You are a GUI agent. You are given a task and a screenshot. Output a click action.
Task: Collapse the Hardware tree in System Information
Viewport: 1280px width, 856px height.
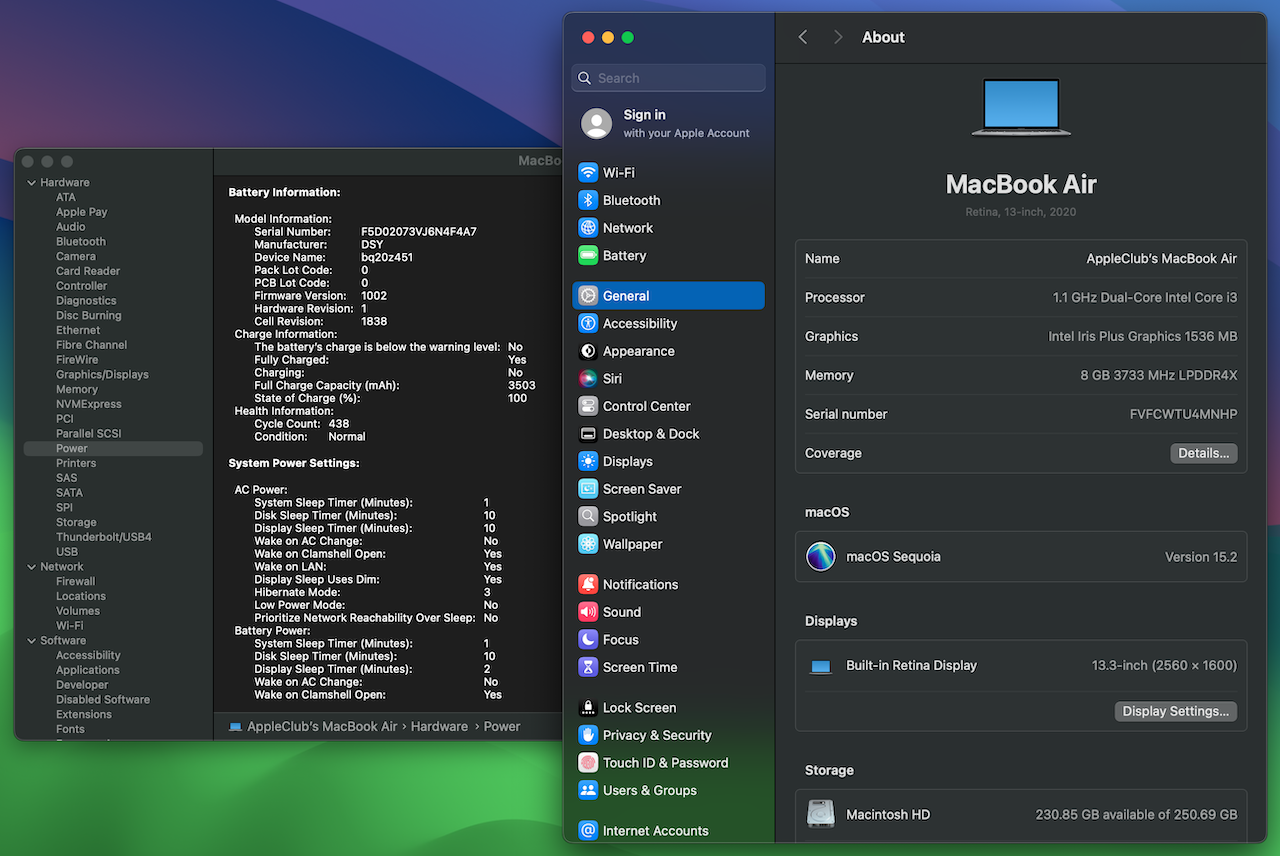32,183
